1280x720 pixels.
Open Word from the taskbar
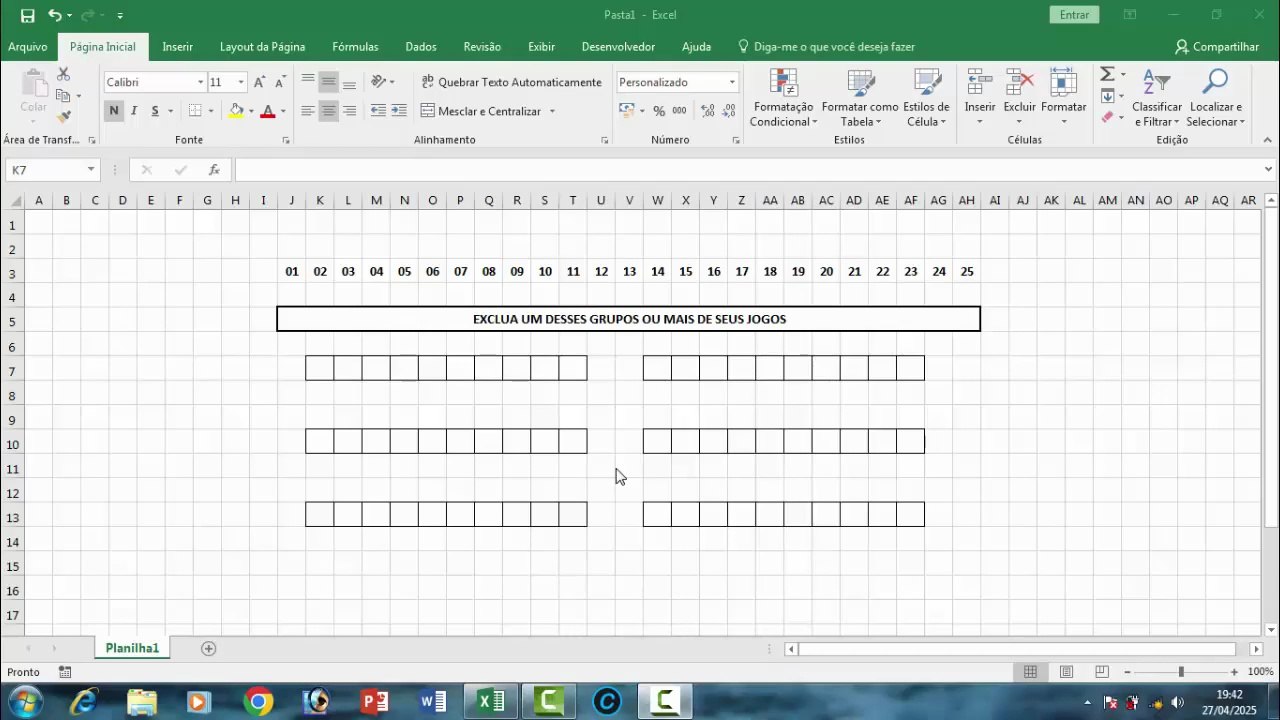[x=433, y=701]
